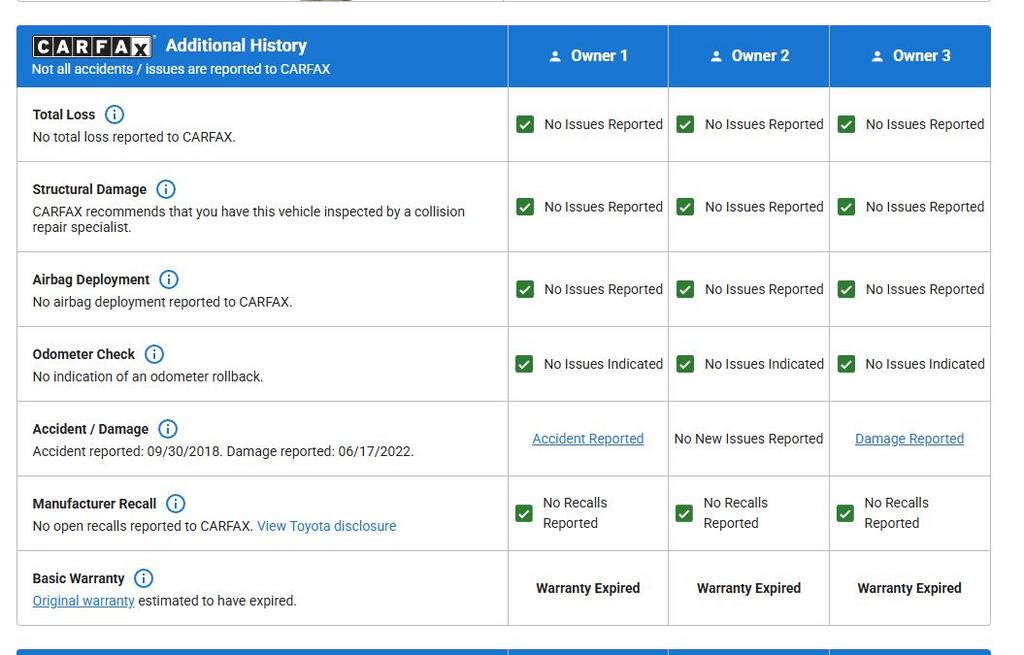This screenshot has width=1024, height=655.
Task: Click the Basic Warranty info icon
Action: [x=144, y=579]
